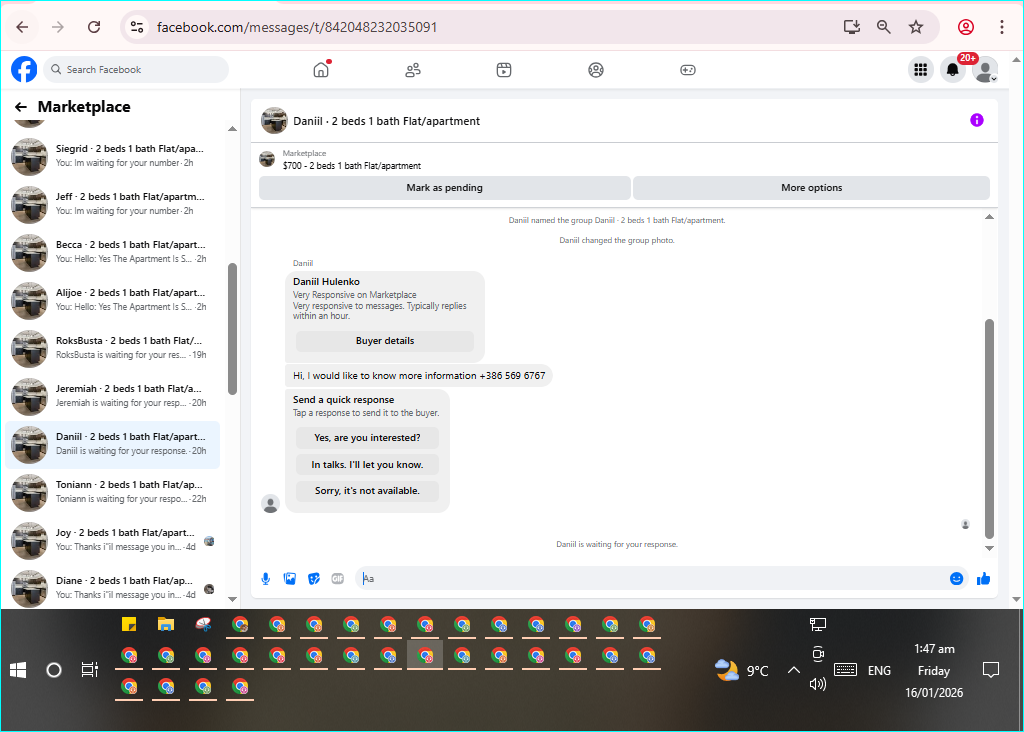The height and width of the screenshot is (732, 1024).
Task: Open conversation information purple icon
Action: 976,120
